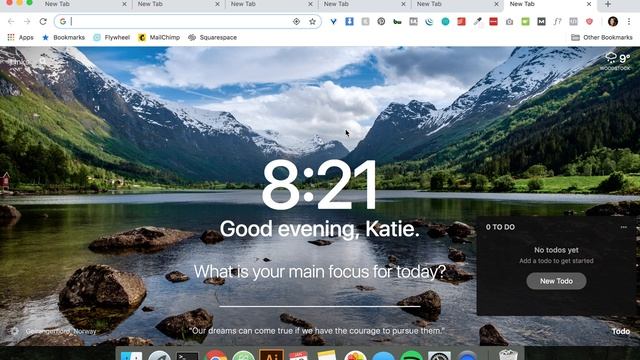The image size is (640, 360).
Task: Activate the WhatFont f? extension
Action: 557,22
